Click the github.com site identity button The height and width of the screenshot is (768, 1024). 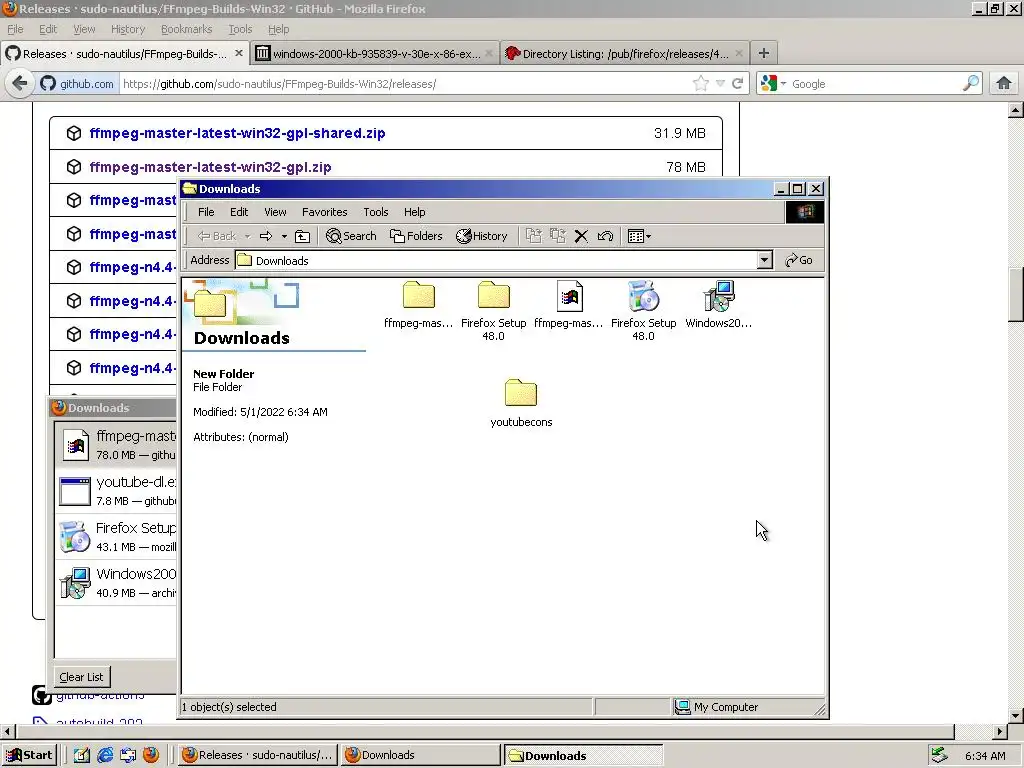click(x=78, y=84)
